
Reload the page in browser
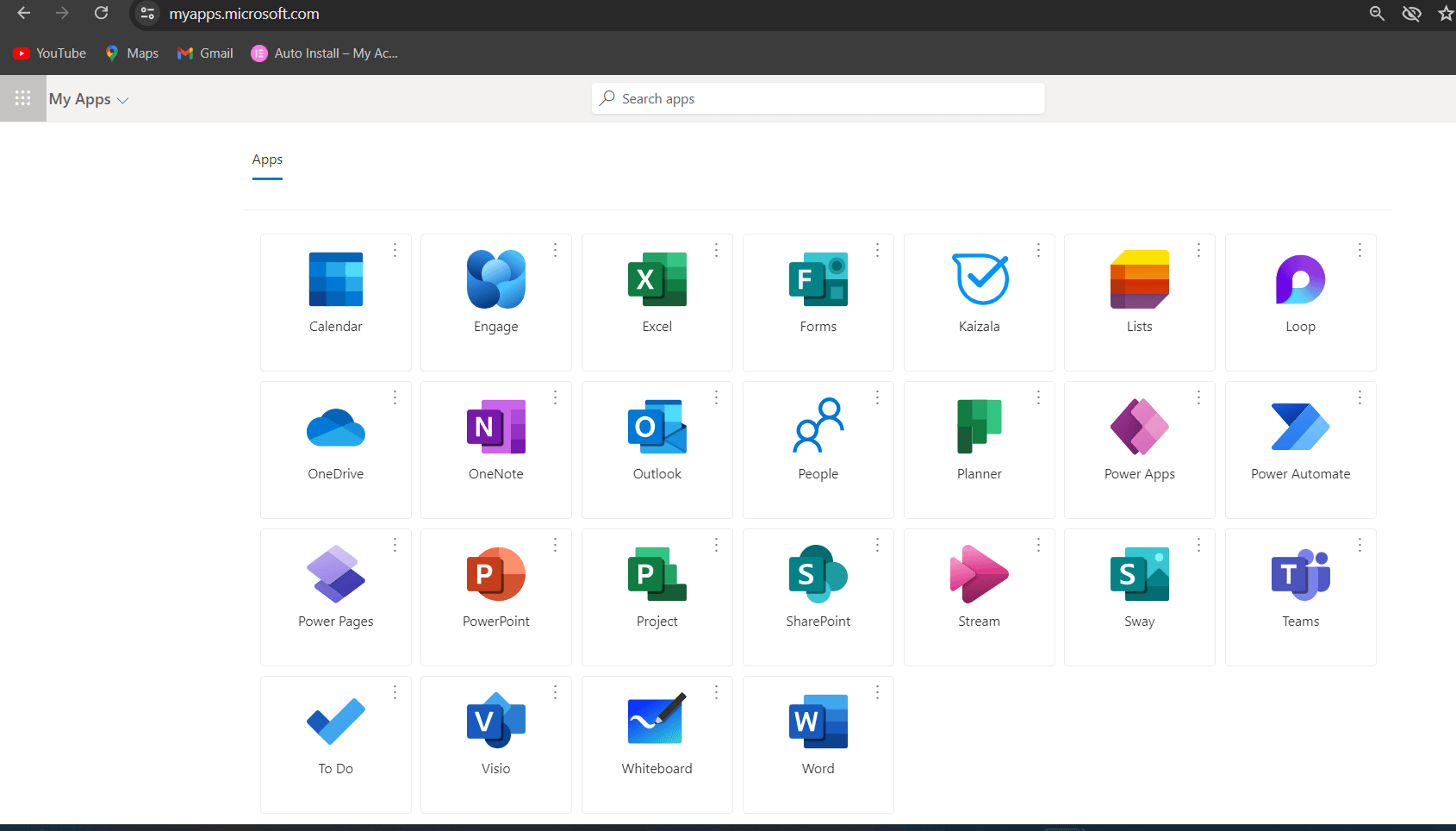click(x=101, y=13)
